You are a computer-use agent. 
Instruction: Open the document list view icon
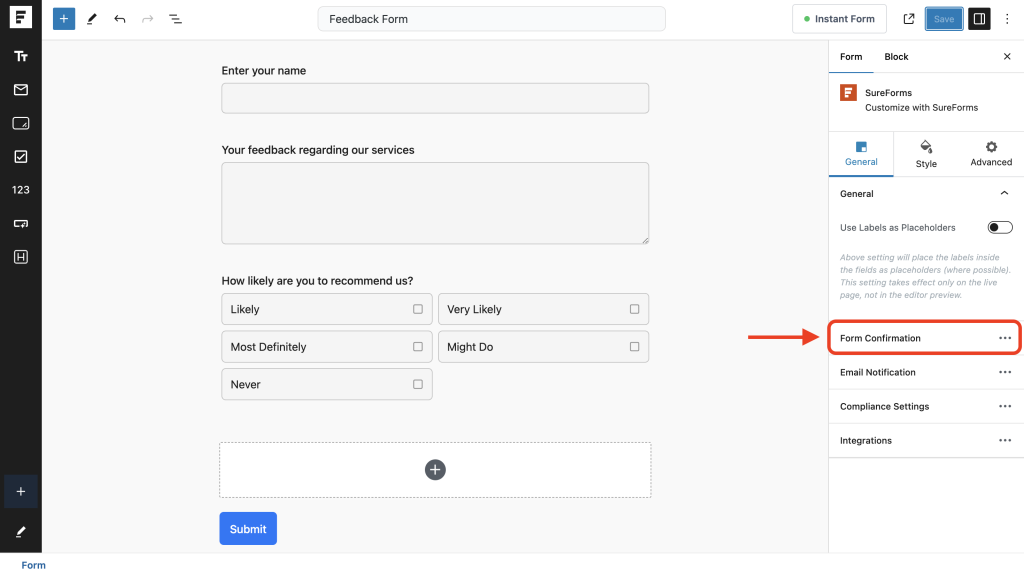176,18
